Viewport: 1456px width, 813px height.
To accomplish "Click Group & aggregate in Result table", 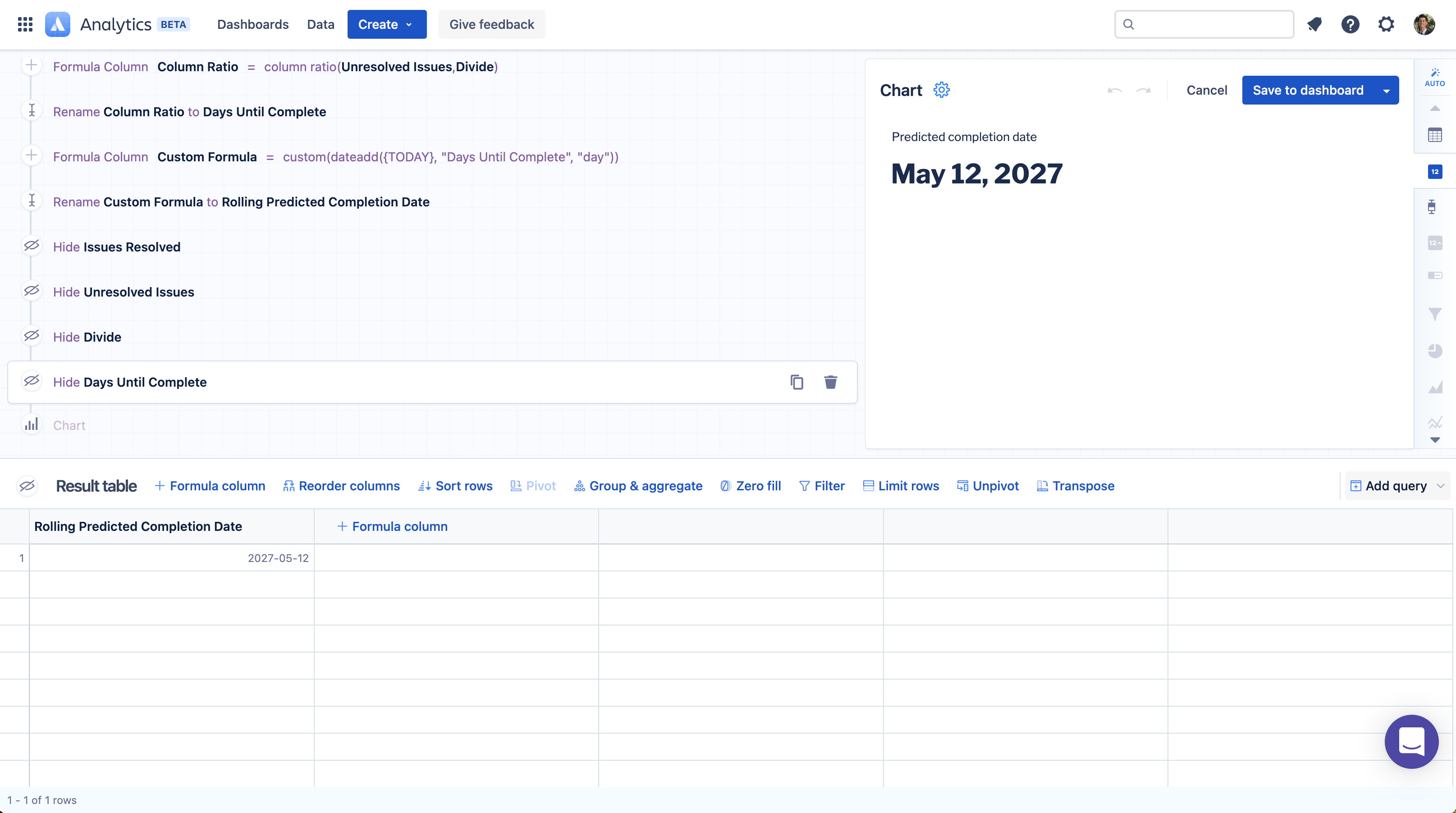I will click(638, 486).
